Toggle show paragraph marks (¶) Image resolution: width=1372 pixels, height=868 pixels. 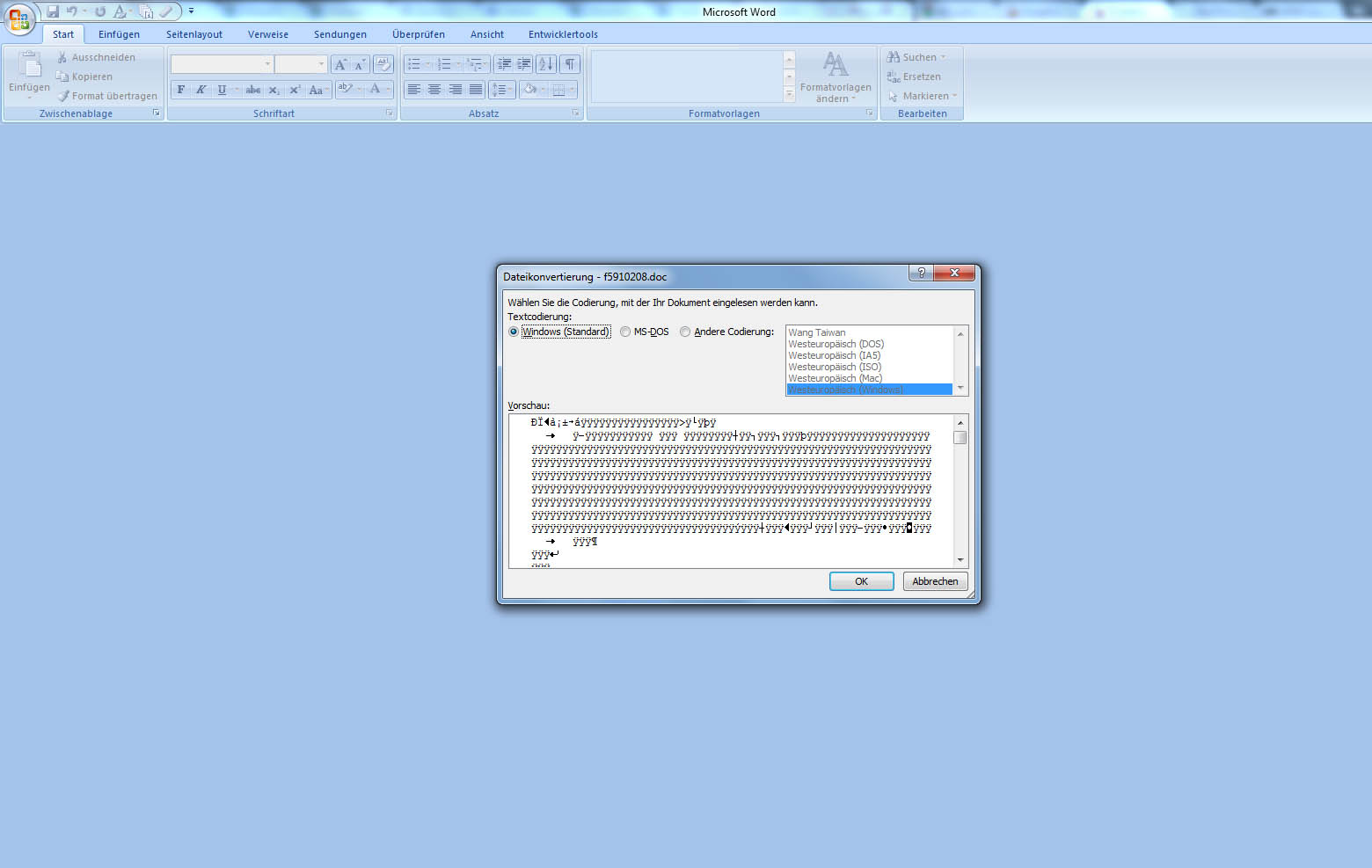(x=570, y=64)
